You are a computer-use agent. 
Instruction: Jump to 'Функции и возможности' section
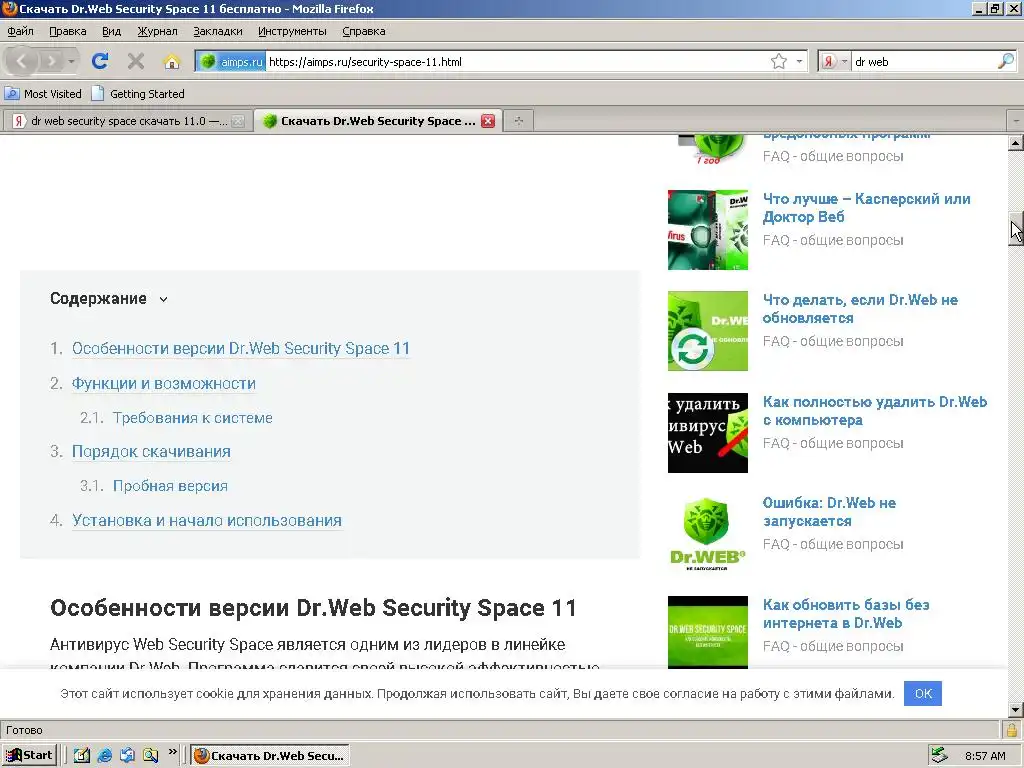click(x=164, y=383)
